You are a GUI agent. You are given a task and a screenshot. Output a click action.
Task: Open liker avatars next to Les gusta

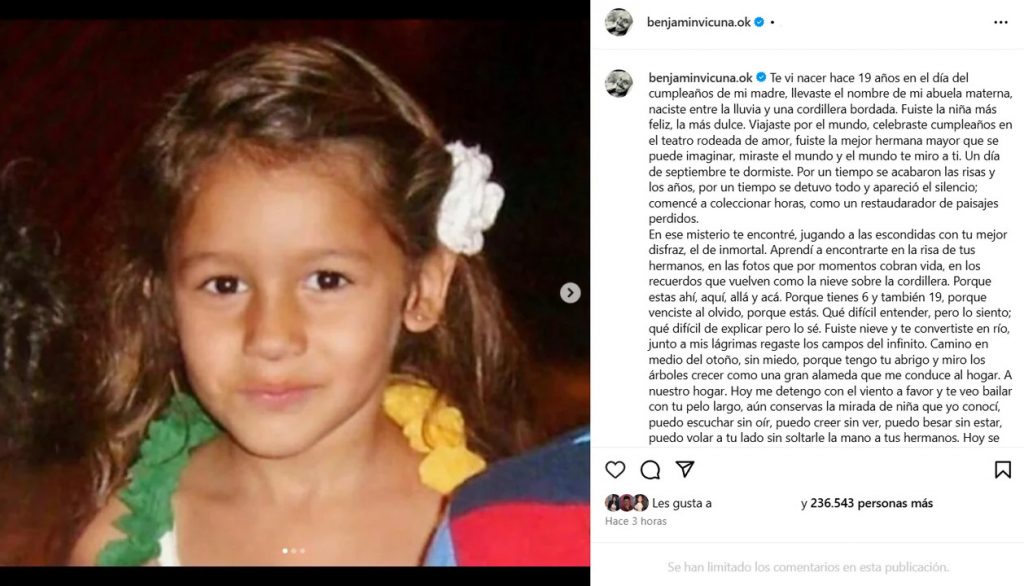[626, 502]
